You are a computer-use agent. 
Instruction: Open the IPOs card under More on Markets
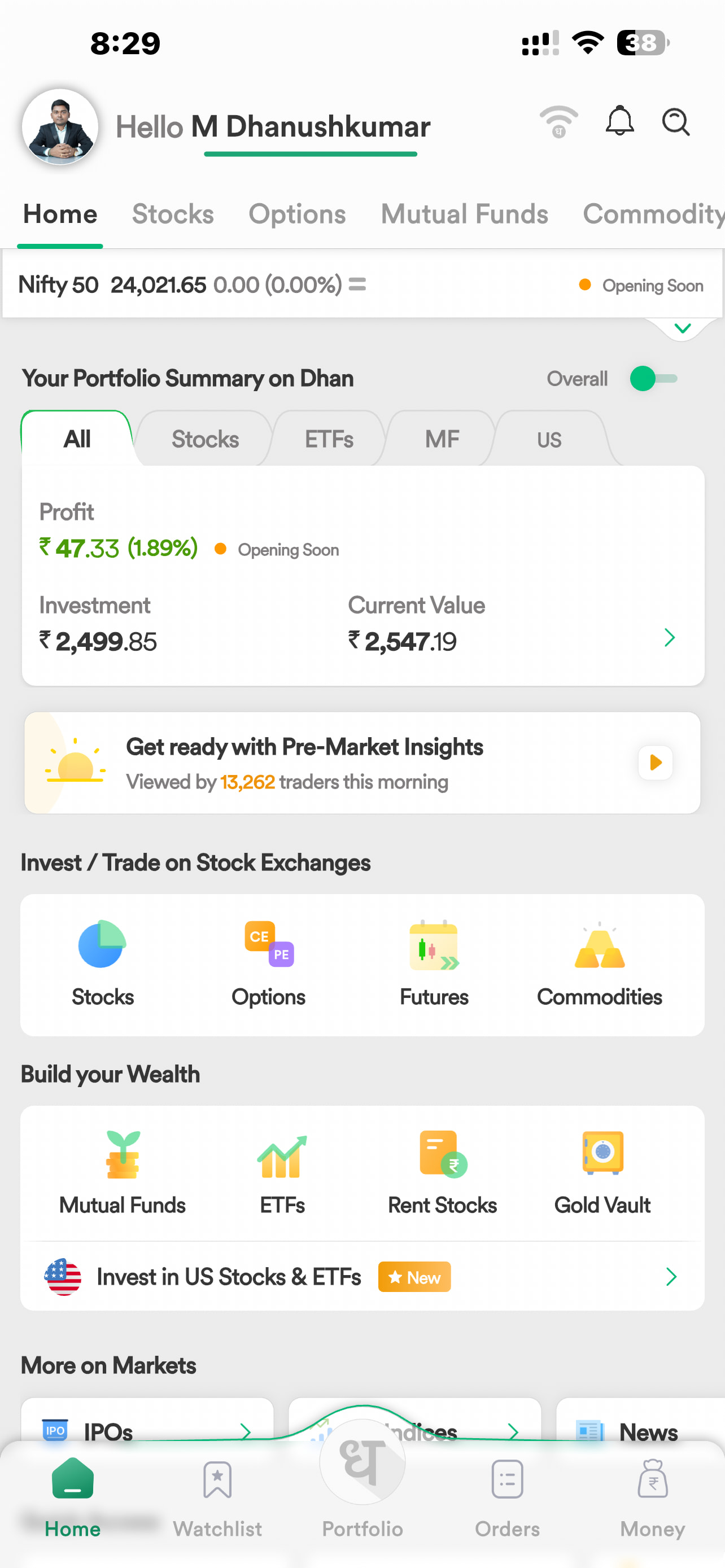pyautogui.click(x=147, y=1431)
